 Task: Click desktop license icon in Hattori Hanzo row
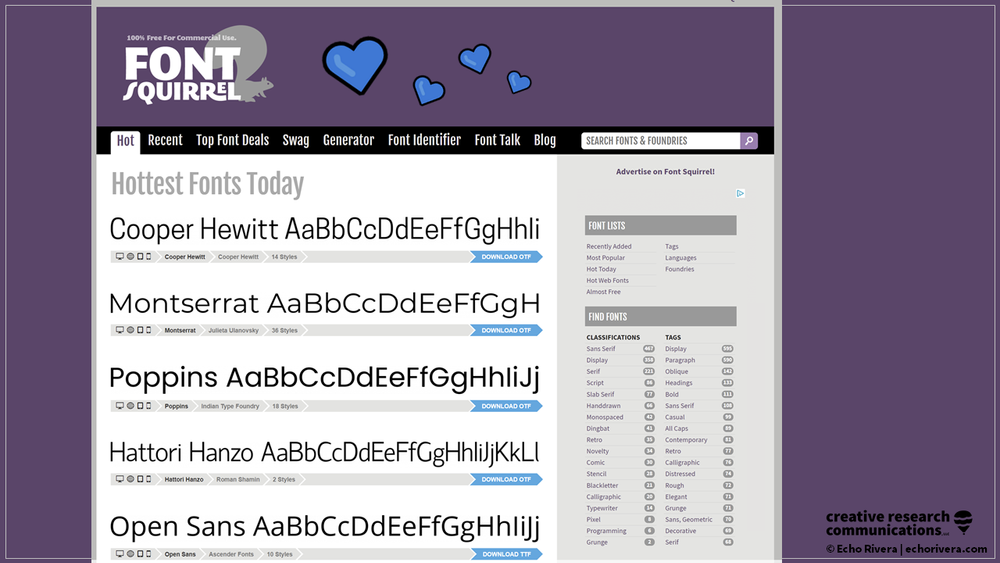(119, 479)
